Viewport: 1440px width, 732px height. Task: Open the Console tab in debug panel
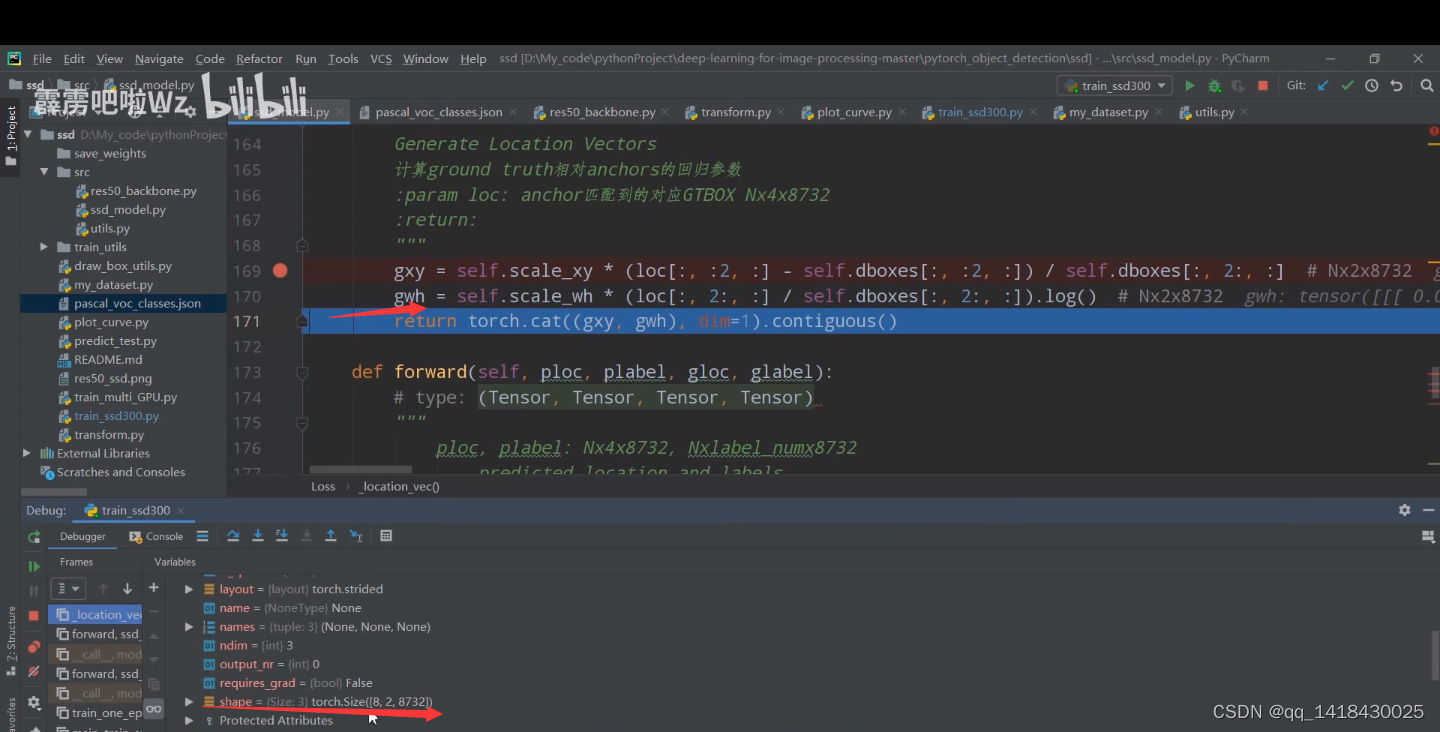(x=158, y=536)
